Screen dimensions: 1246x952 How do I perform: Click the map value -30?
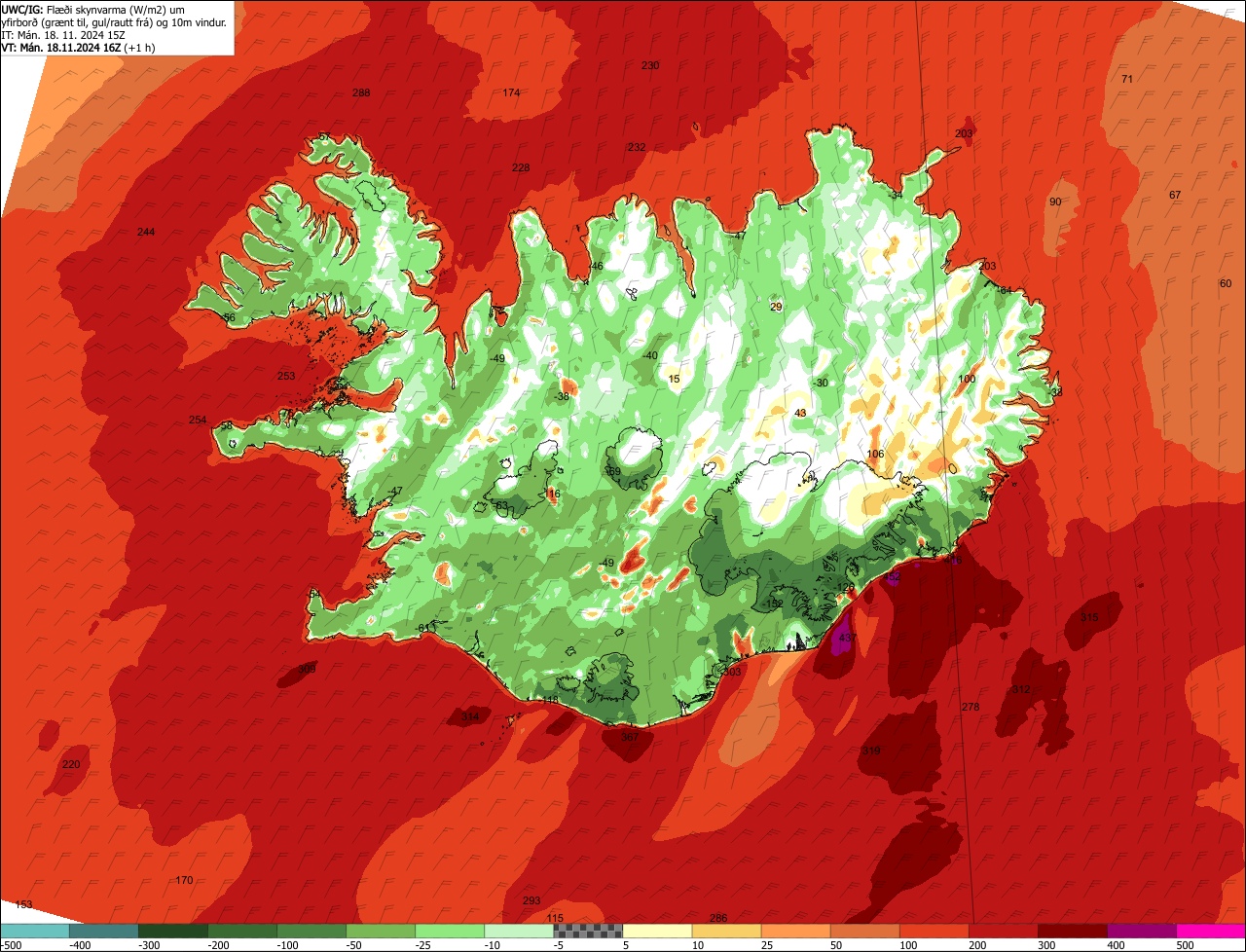821,383
